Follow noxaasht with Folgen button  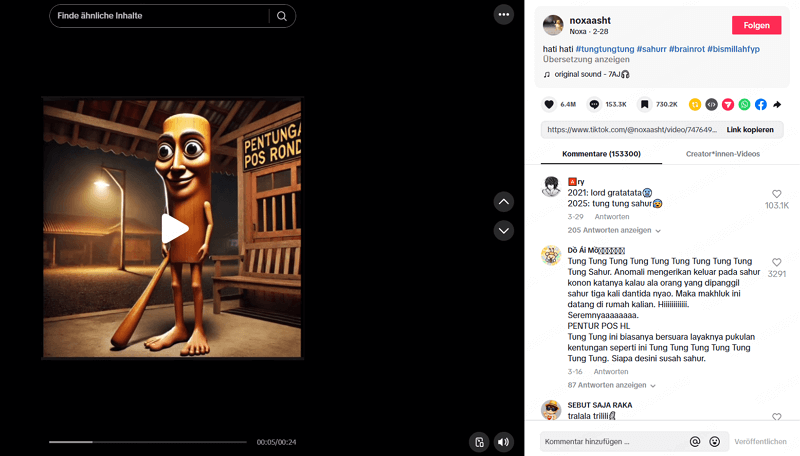click(756, 25)
